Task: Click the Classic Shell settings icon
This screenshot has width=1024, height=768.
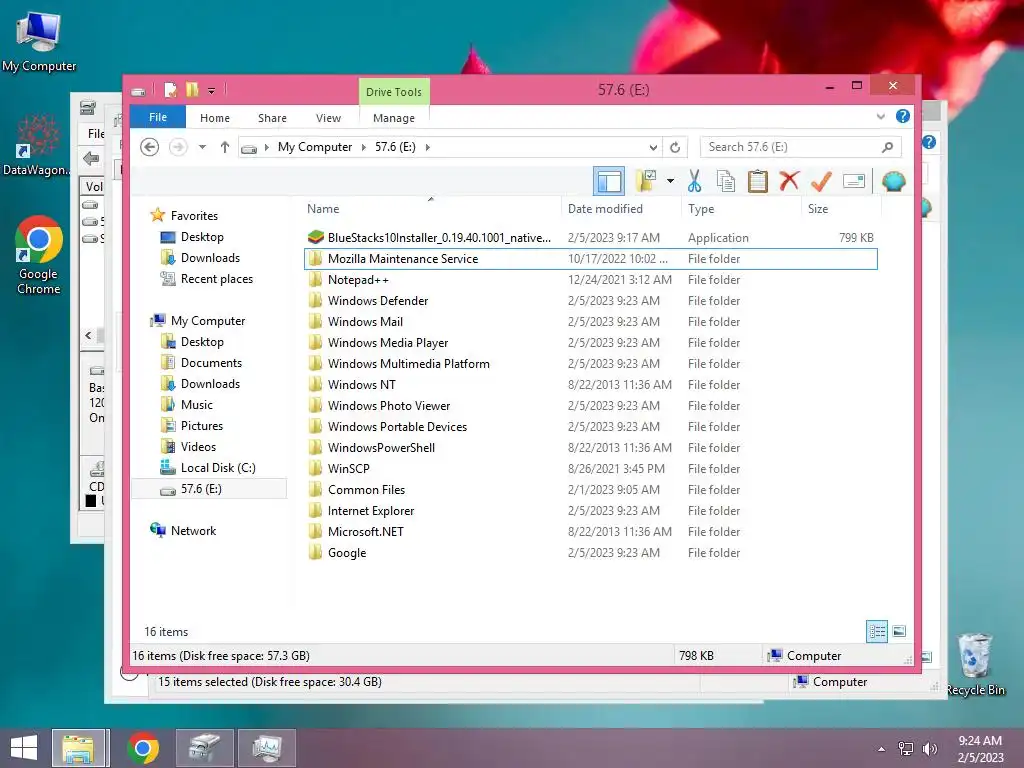Action: (893, 181)
